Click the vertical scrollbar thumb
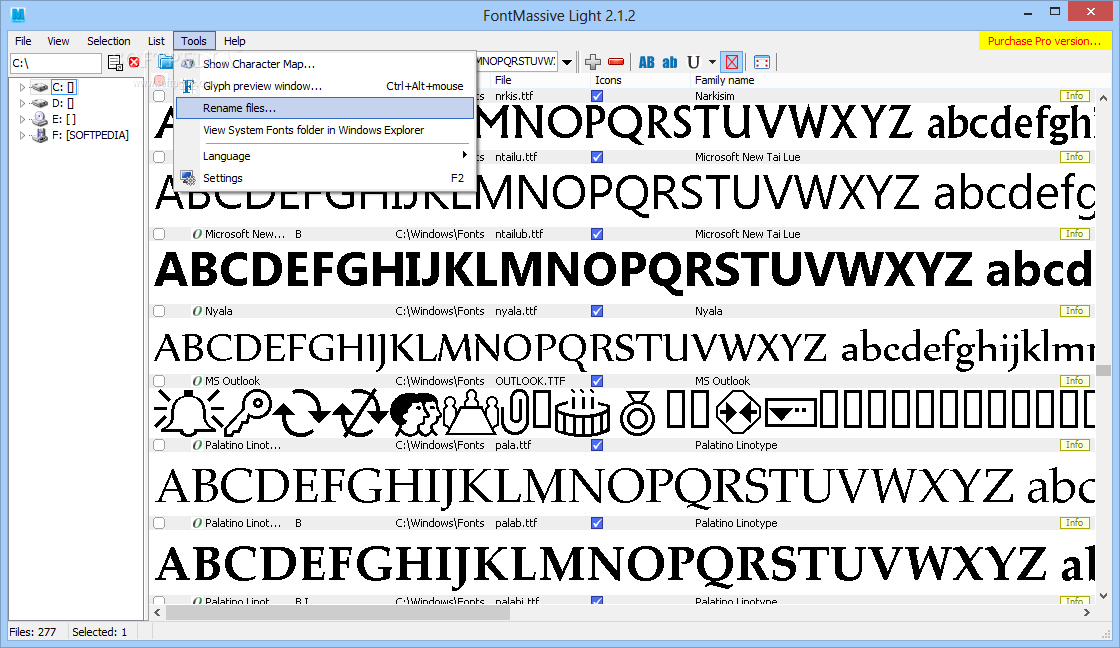Viewport: 1120px width, 648px height. (x=1104, y=370)
